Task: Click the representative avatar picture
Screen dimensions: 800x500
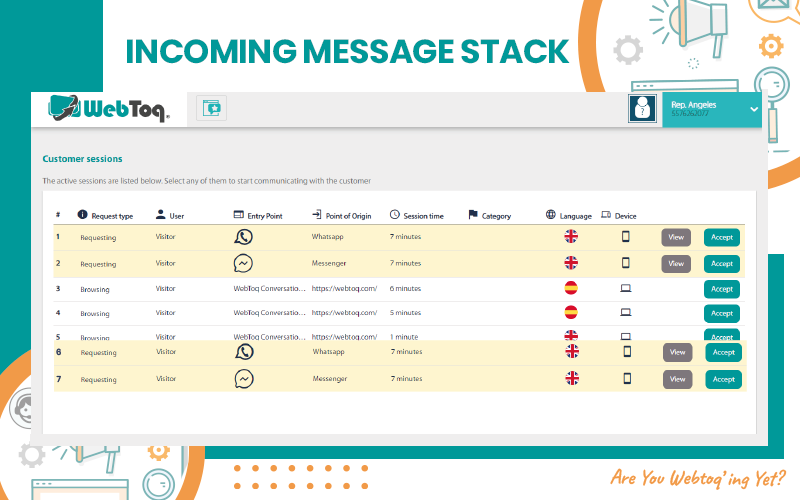Action: (x=642, y=109)
